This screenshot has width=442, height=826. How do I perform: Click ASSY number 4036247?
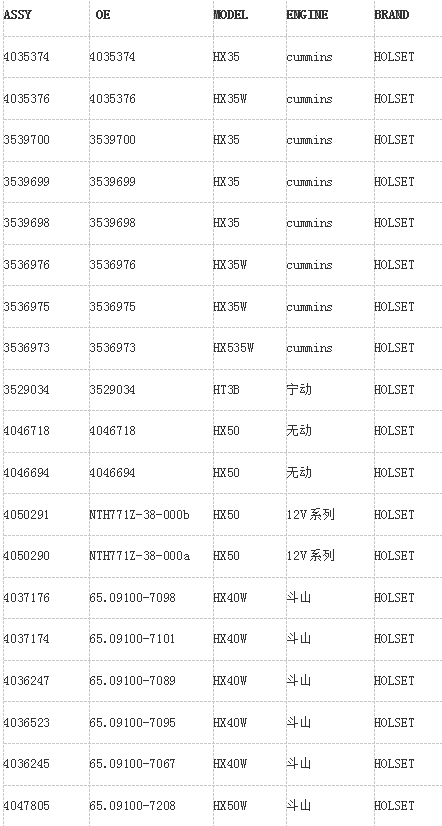click(26, 681)
